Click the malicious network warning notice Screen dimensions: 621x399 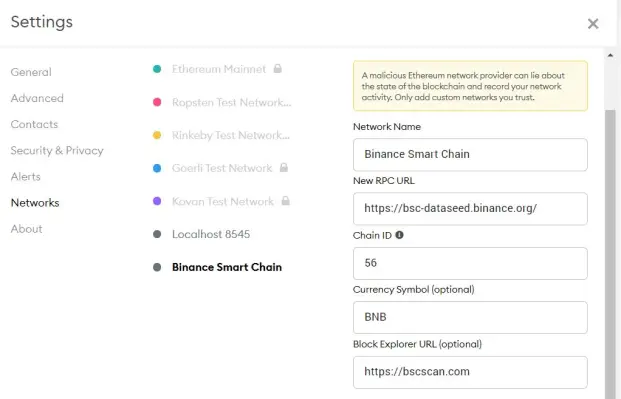470,86
